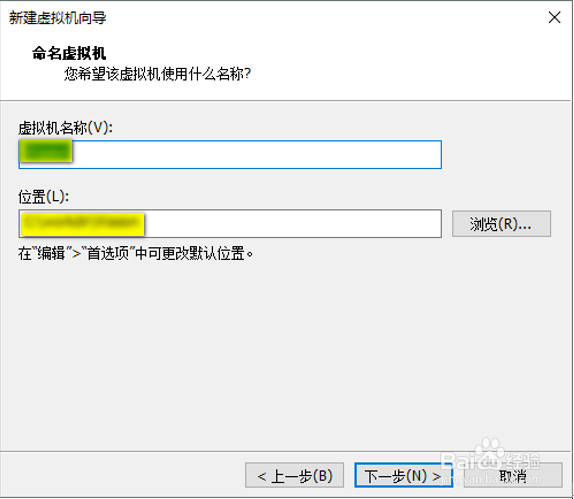
Task: Open the 浏览(R)... folder browser
Action: (x=501, y=223)
